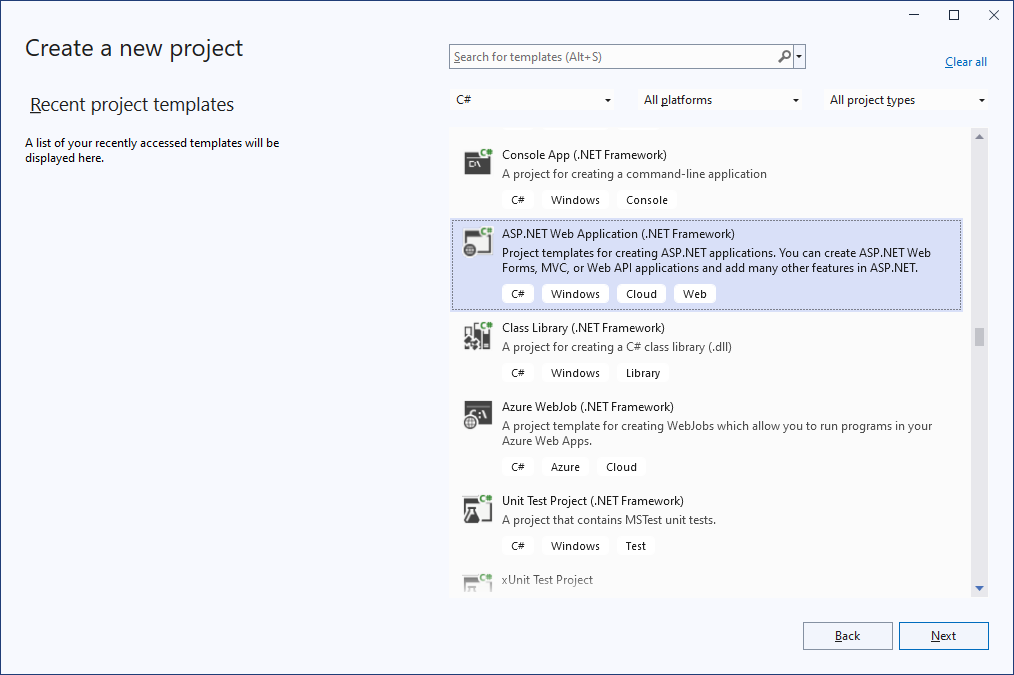Select Unit Test Project (.NET Framework) title

593,501
